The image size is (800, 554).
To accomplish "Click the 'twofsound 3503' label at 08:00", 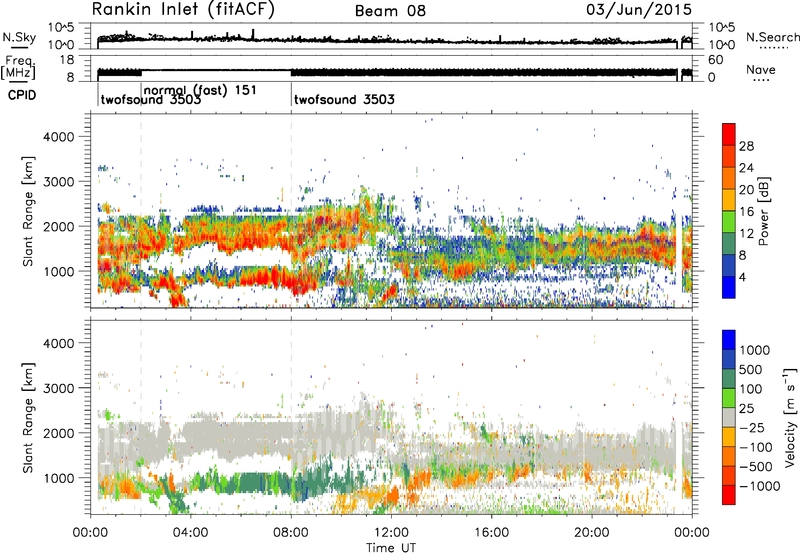I will (344, 99).
